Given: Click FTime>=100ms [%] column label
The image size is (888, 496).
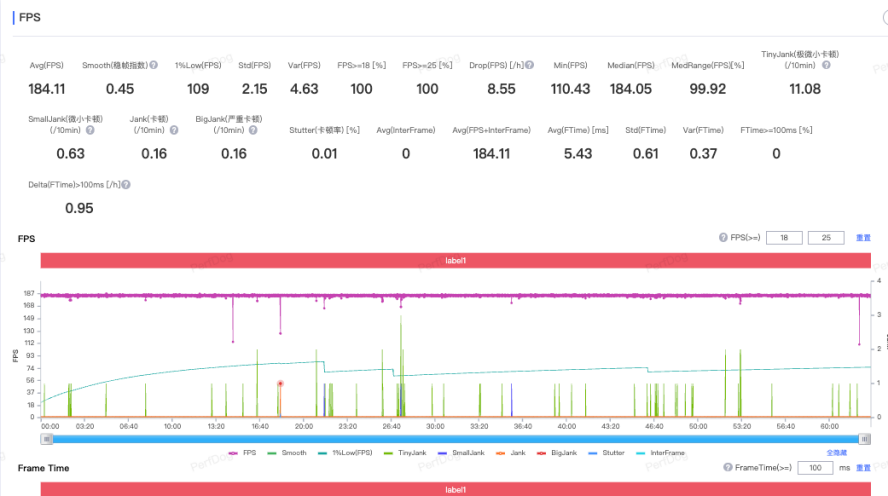Looking at the screenshot, I should [776, 130].
